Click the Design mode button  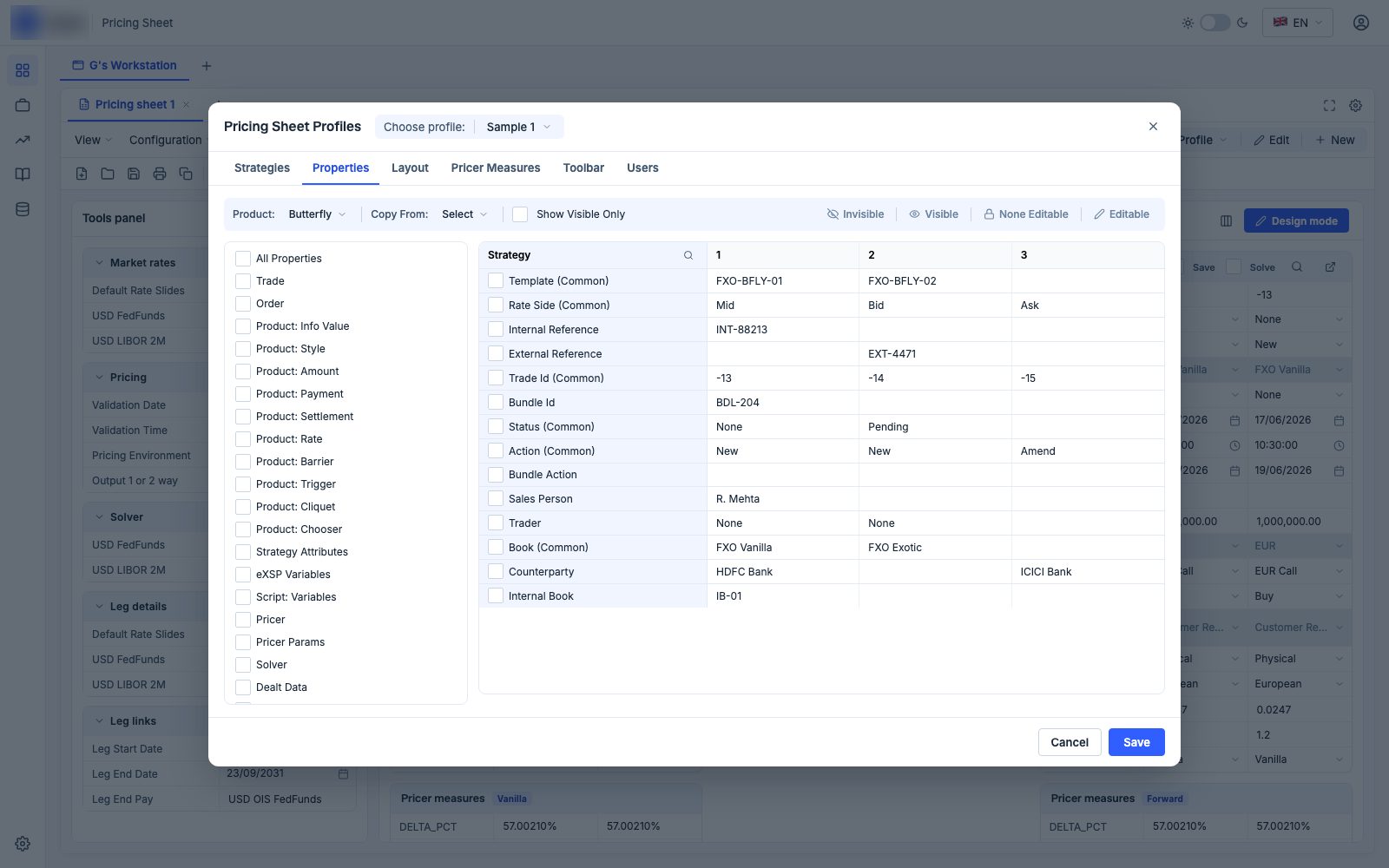tap(1296, 220)
